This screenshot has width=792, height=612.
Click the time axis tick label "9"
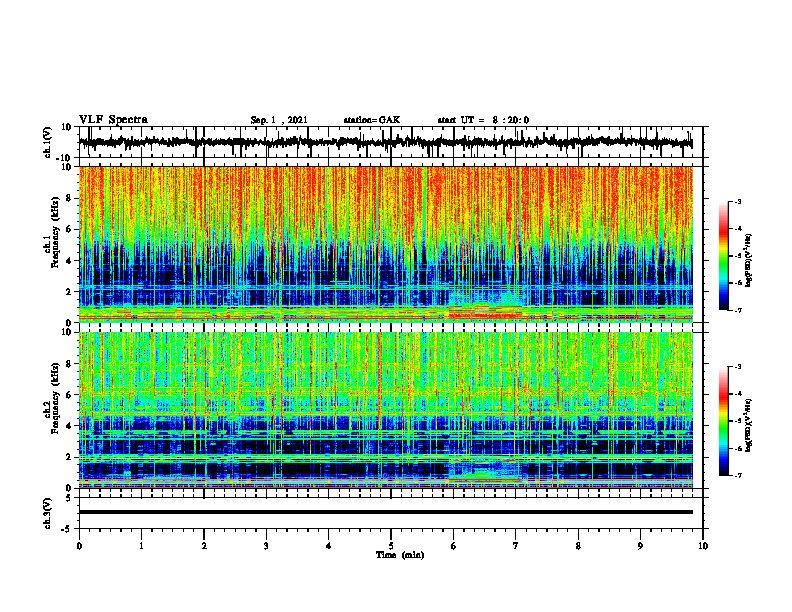pyautogui.click(x=640, y=546)
